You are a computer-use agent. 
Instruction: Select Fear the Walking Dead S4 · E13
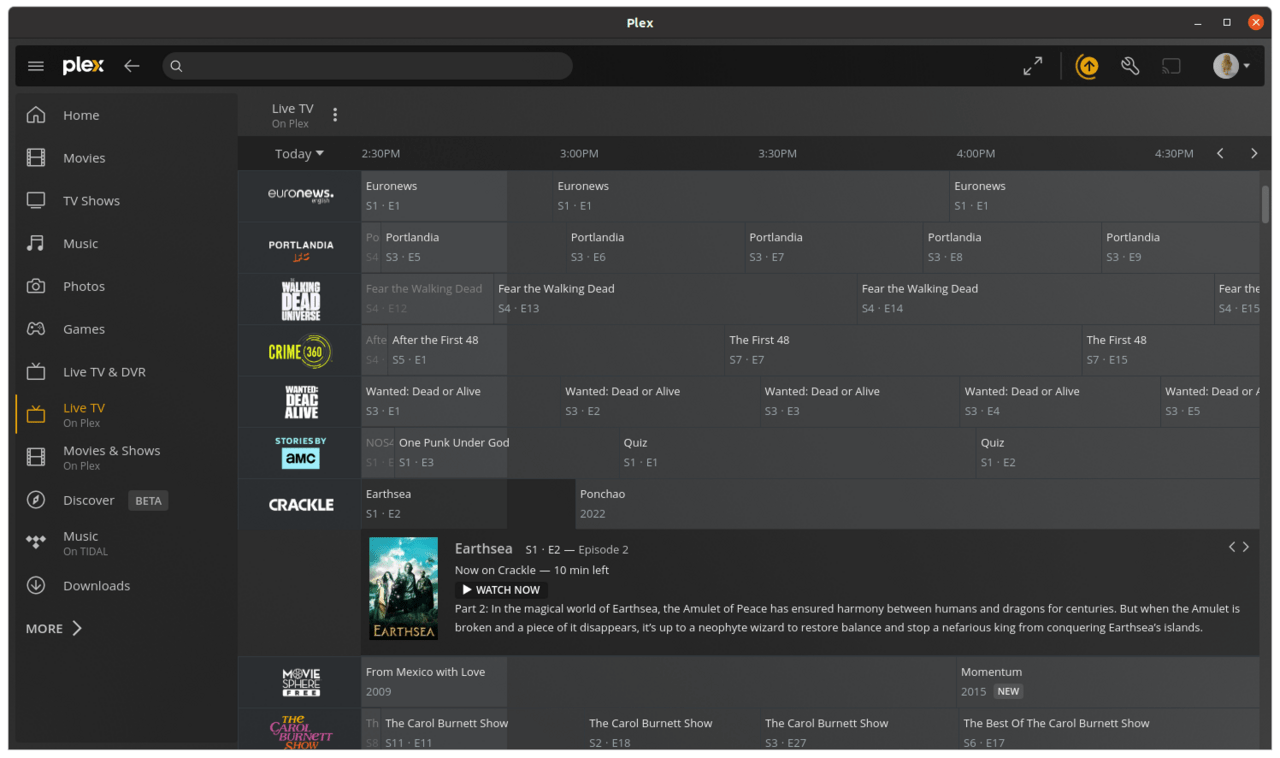coord(674,299)
